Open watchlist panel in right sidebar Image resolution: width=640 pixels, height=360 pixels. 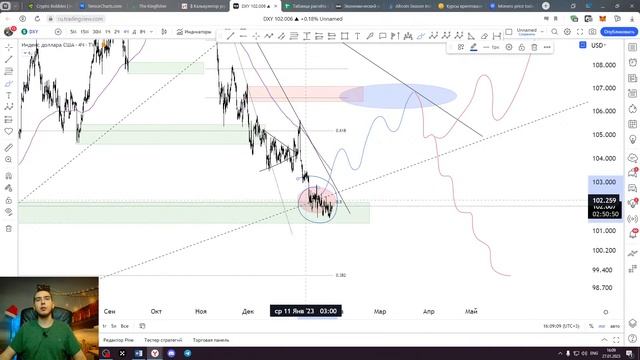coord(633,47)
